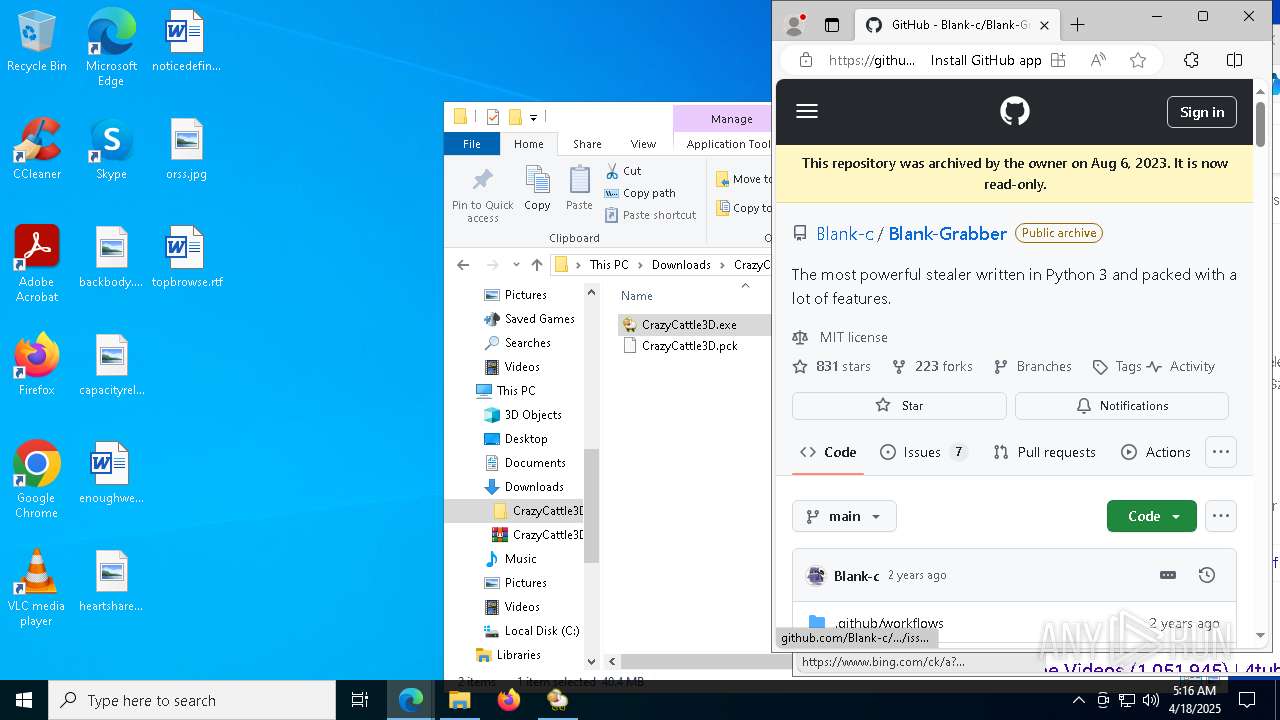The image size is (1280, 720).
Task: Open Pull requests repository tab
Action: tap(1044, 452)
